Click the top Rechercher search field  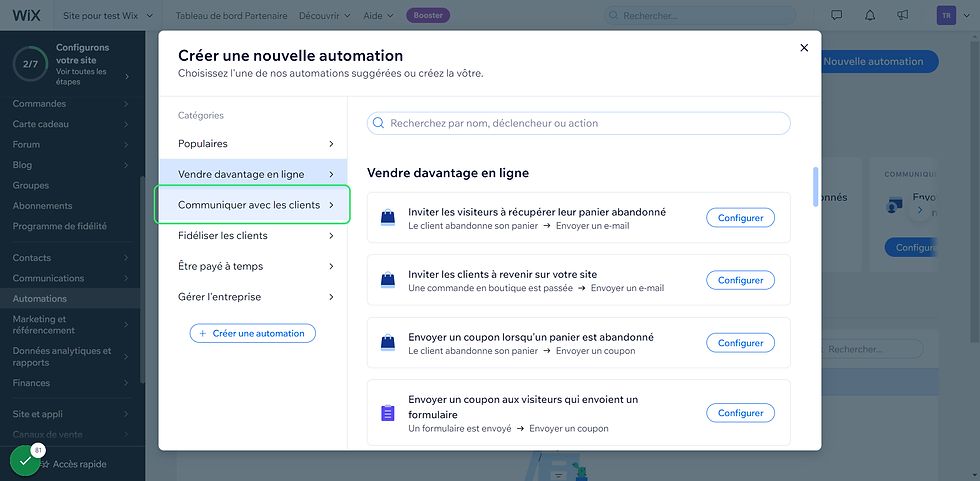point(699,15)
